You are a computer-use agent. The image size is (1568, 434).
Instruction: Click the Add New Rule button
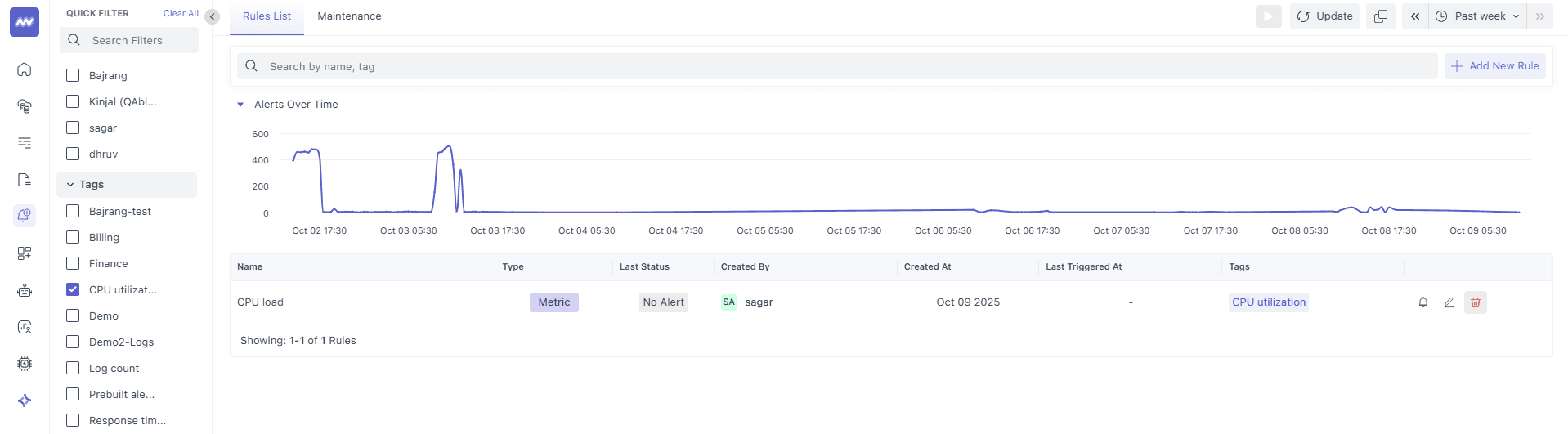click(1494, 66)
